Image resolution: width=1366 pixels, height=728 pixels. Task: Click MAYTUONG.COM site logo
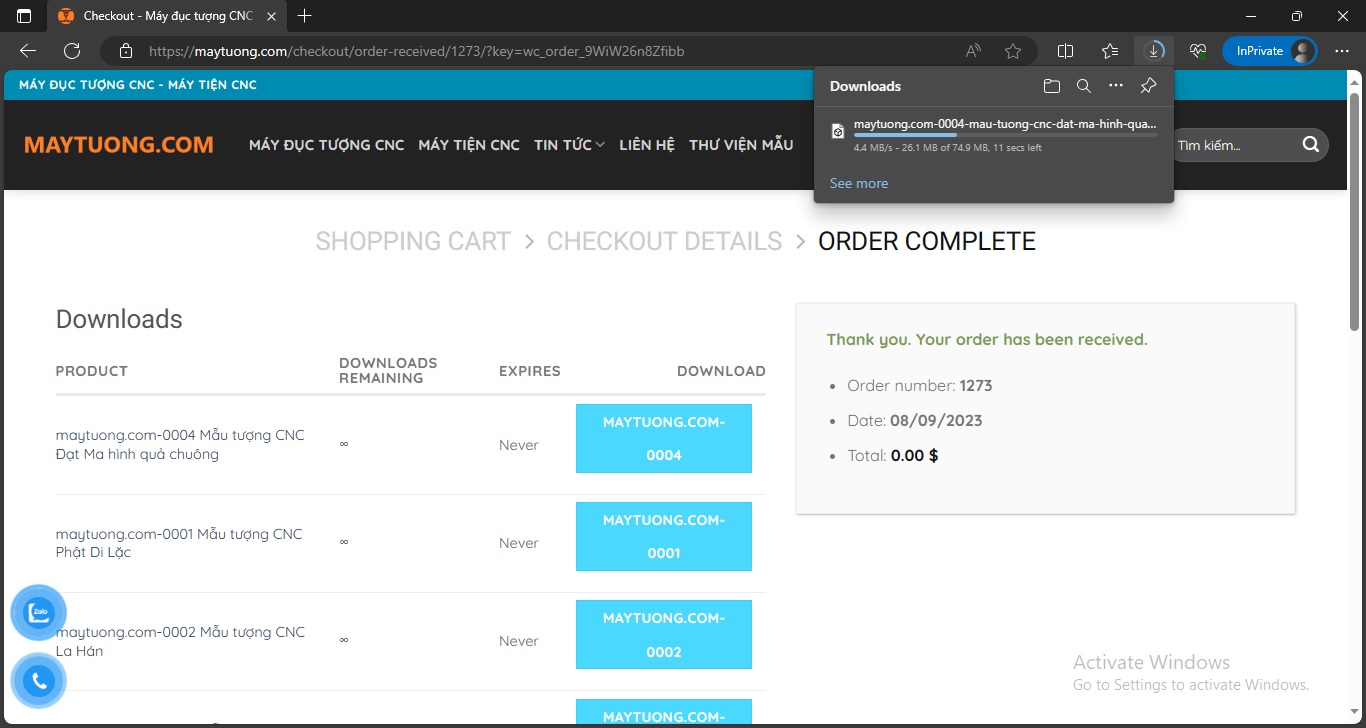119,145
